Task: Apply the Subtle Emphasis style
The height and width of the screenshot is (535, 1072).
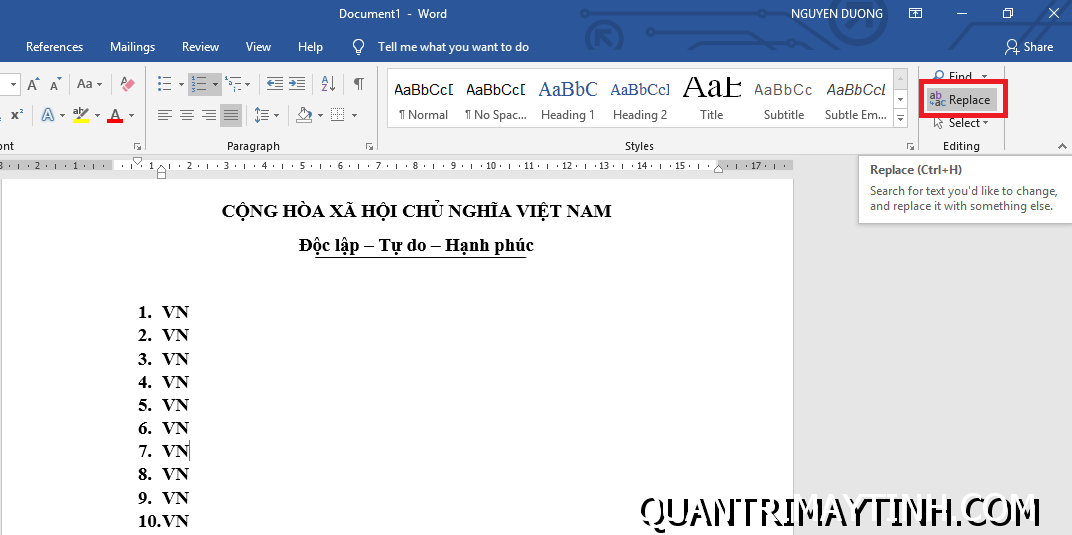Action: pyautogui.click(x=855, y=98)
